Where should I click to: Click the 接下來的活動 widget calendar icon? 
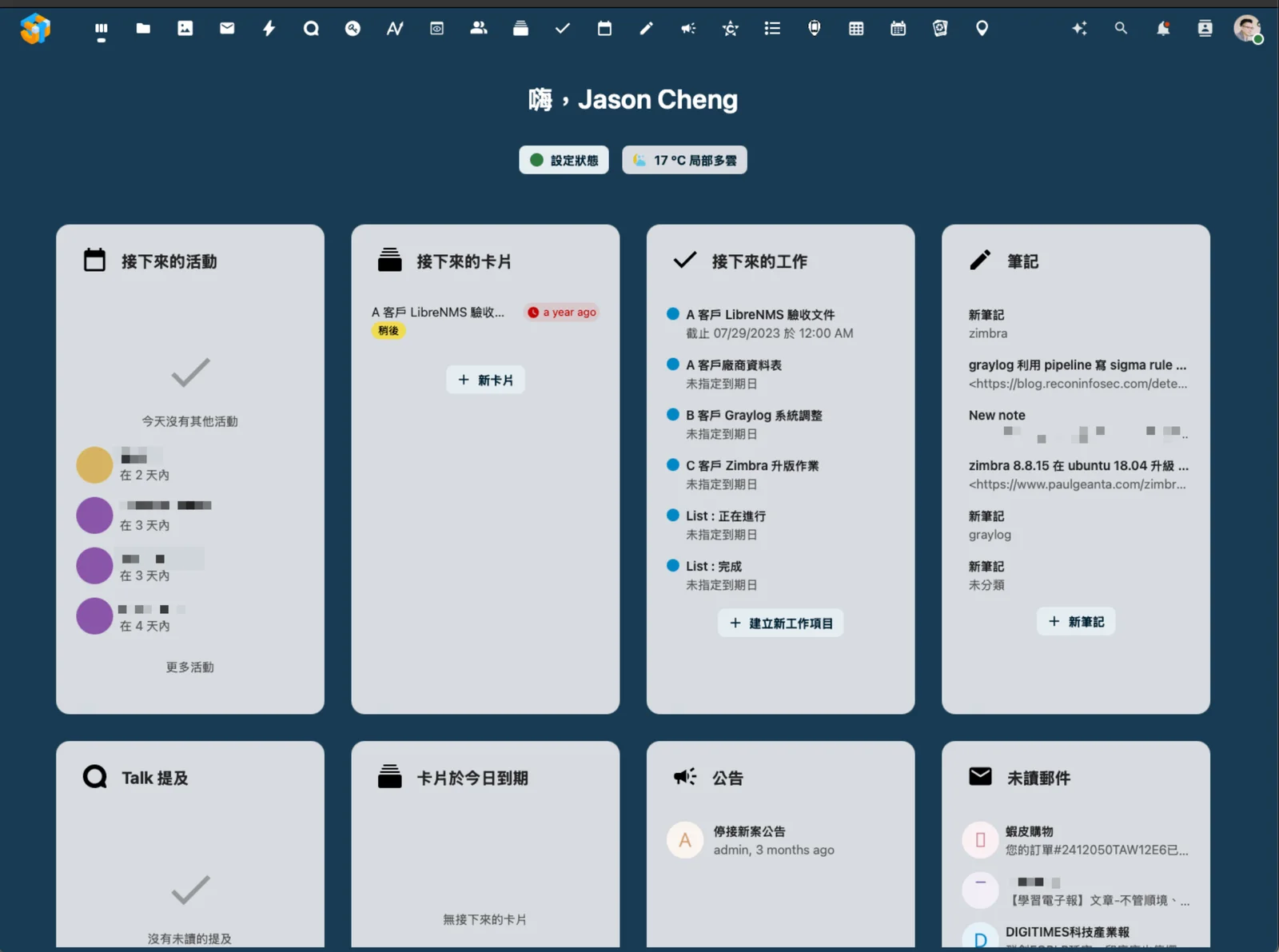pos(94,261)
